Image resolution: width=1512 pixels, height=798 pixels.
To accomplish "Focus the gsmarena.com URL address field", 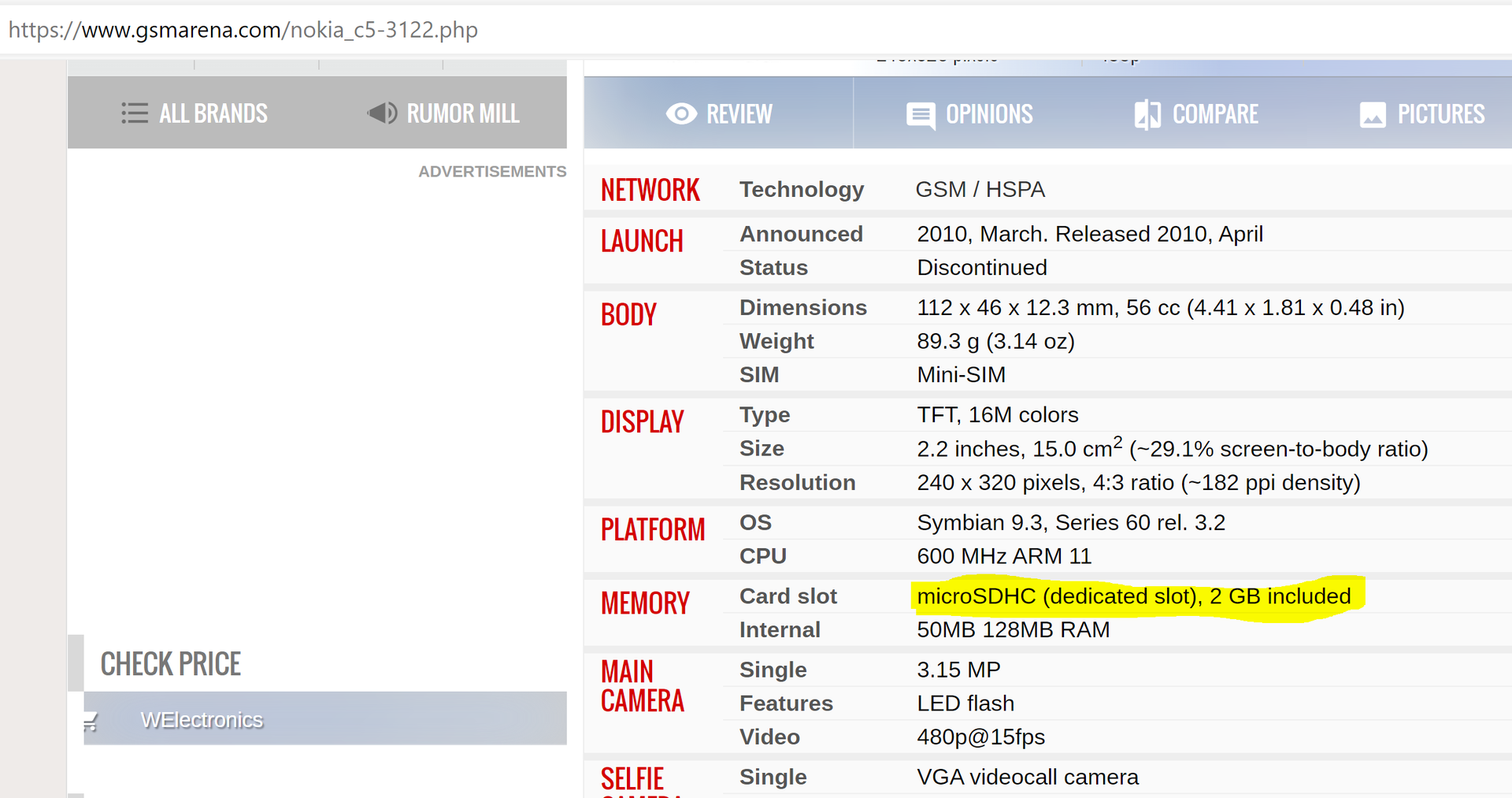I will 243,30.
